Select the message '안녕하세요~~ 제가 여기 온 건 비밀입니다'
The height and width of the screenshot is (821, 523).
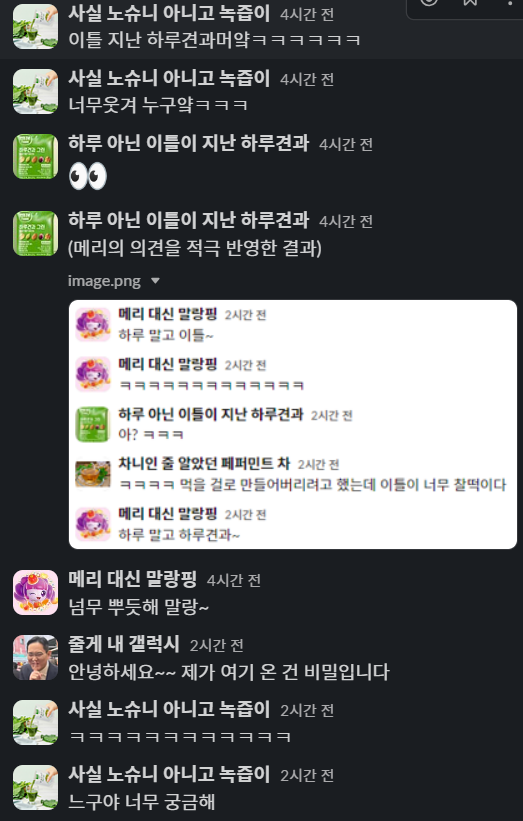(229, 672)
